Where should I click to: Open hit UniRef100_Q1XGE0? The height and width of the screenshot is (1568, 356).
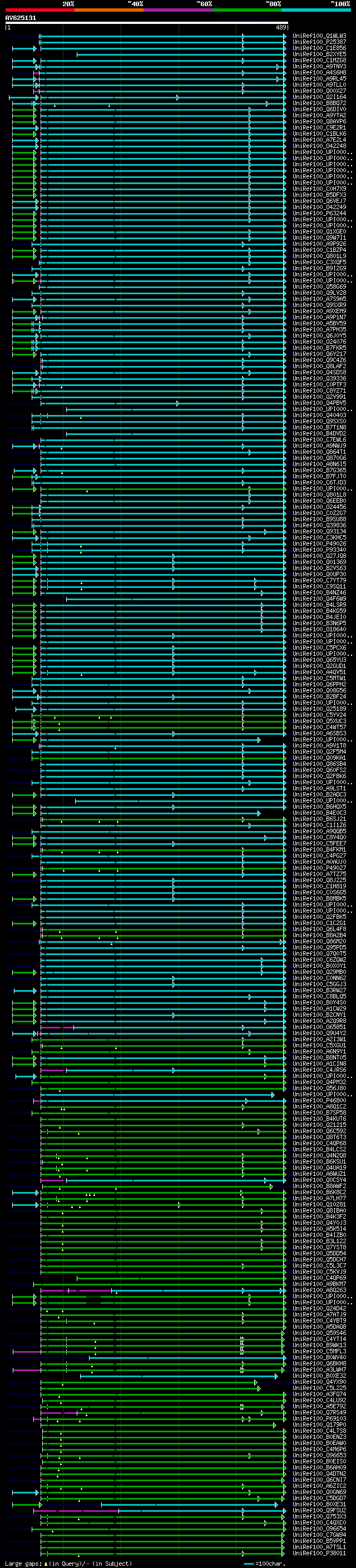pyautogui.click(x=319, y=232)
